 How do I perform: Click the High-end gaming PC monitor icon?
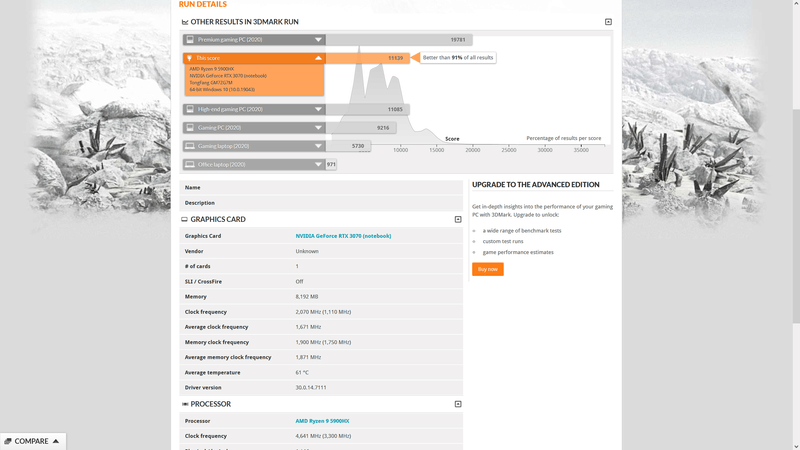click(x=190, y=109)
